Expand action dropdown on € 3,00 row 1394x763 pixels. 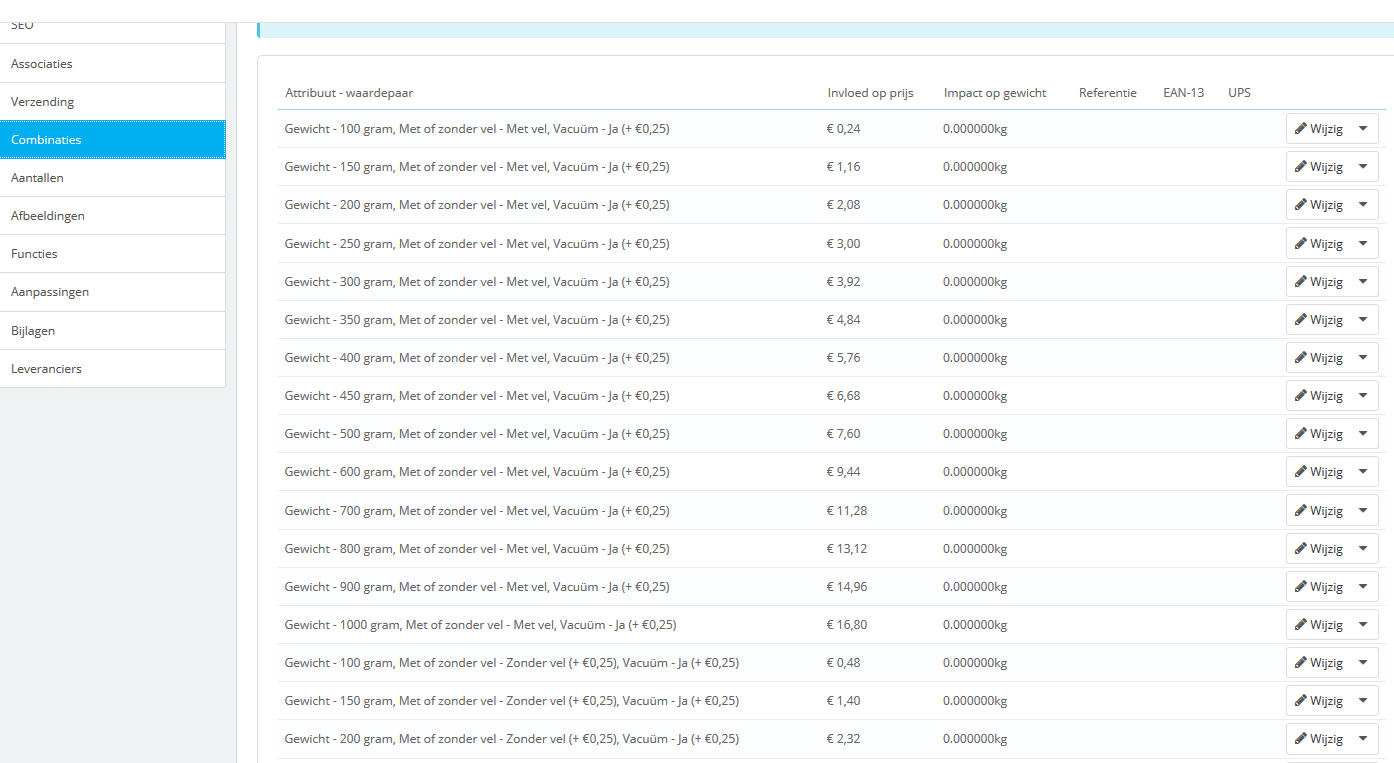(1363, 243)
